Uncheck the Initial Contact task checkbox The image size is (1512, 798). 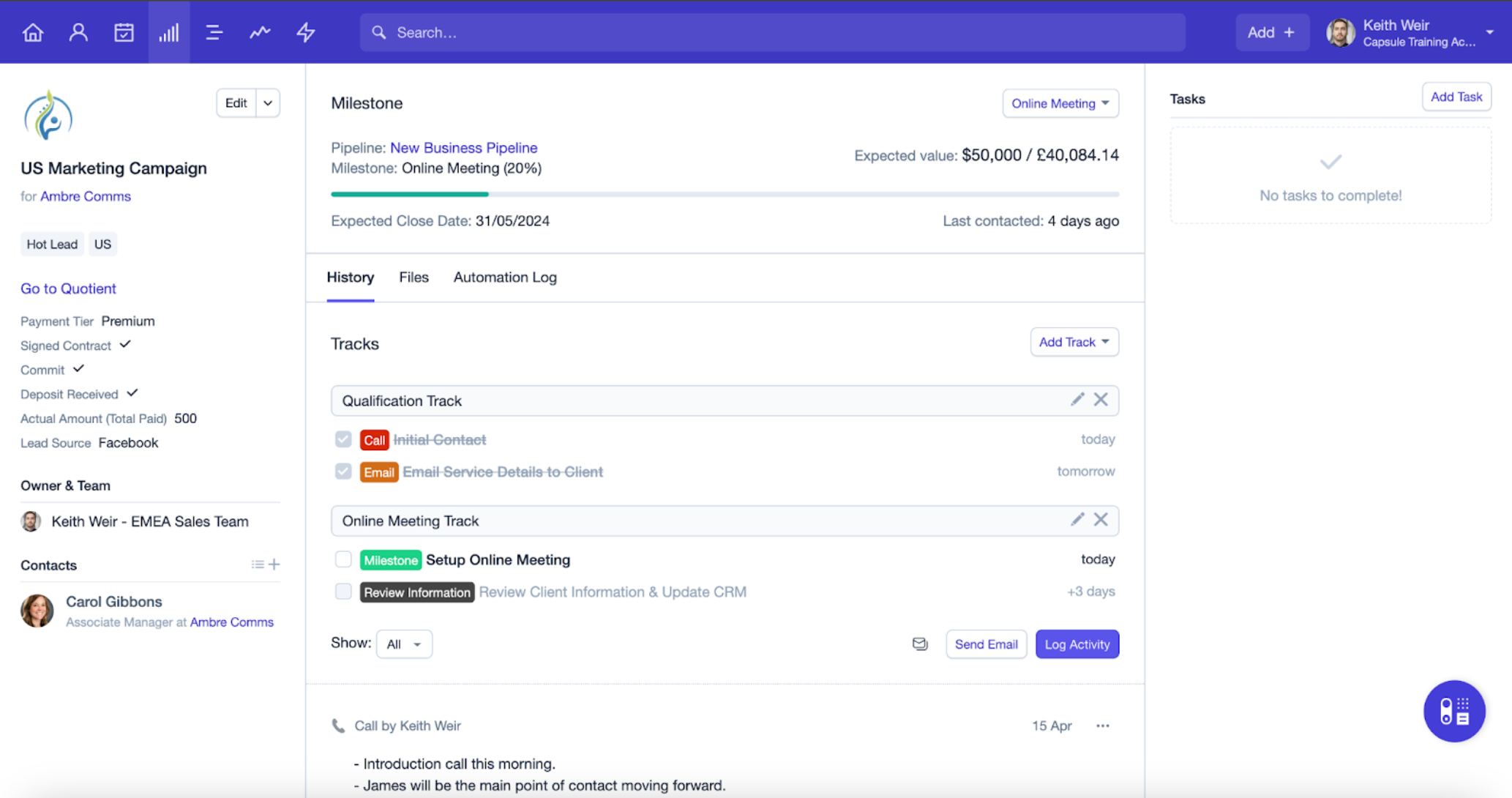pyautogui.click(x=343, y=439)
